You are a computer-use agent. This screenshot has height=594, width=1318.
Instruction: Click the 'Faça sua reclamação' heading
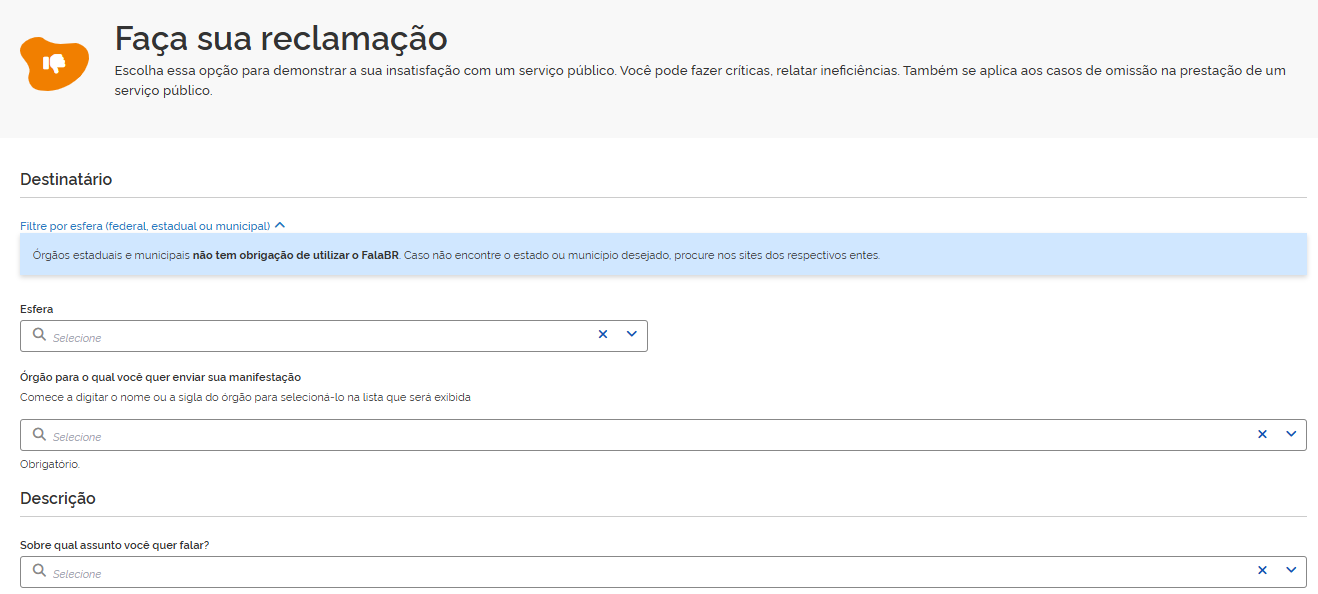(x=280, y=38)
